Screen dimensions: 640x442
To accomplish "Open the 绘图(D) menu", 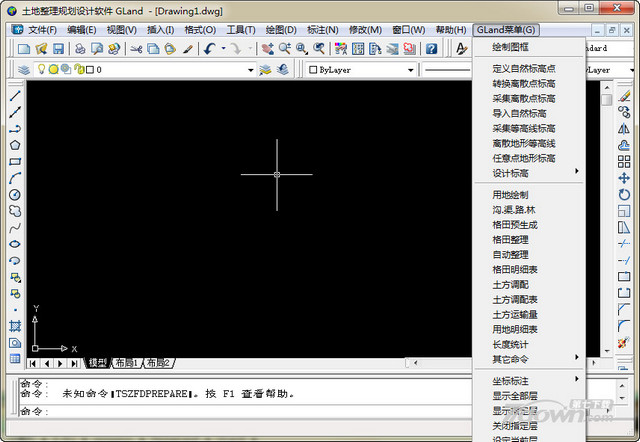I will [x=281, y=30].
